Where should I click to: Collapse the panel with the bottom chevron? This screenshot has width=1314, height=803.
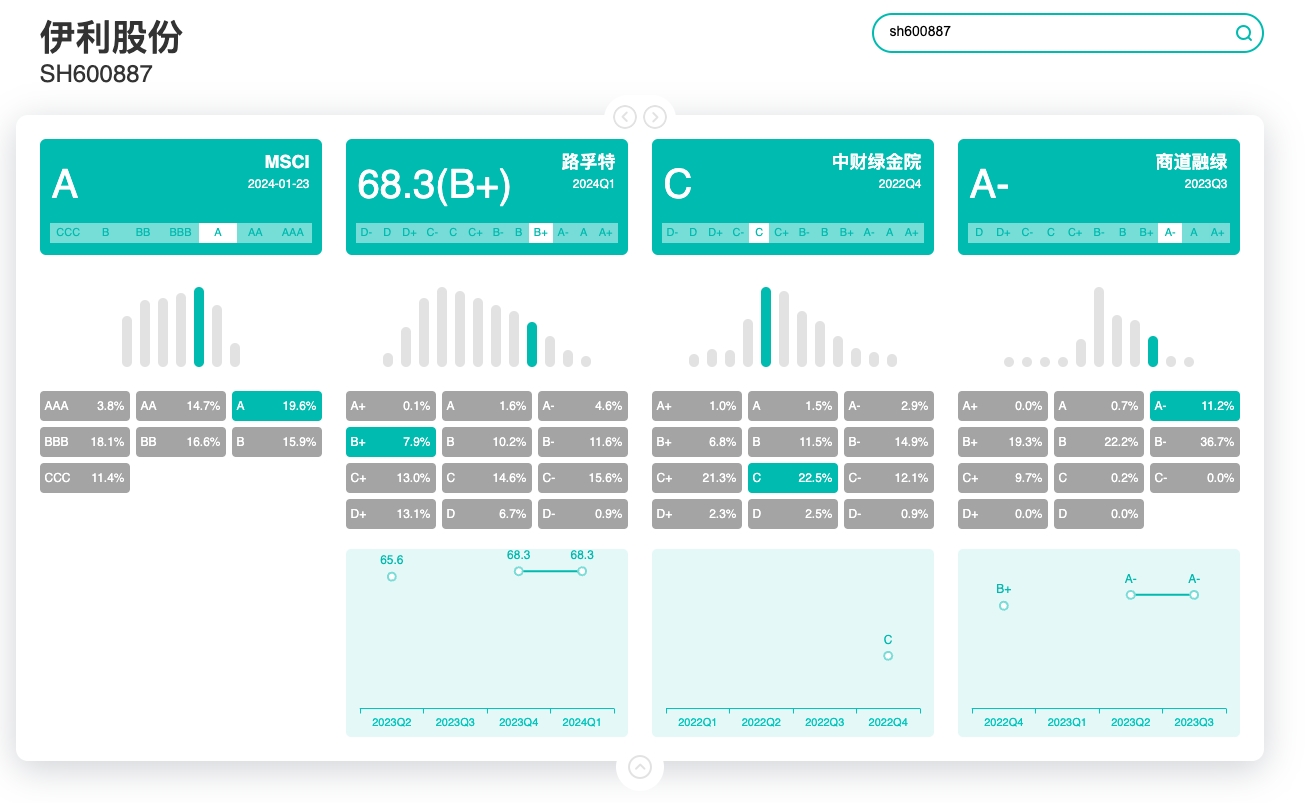click(640, 768)
